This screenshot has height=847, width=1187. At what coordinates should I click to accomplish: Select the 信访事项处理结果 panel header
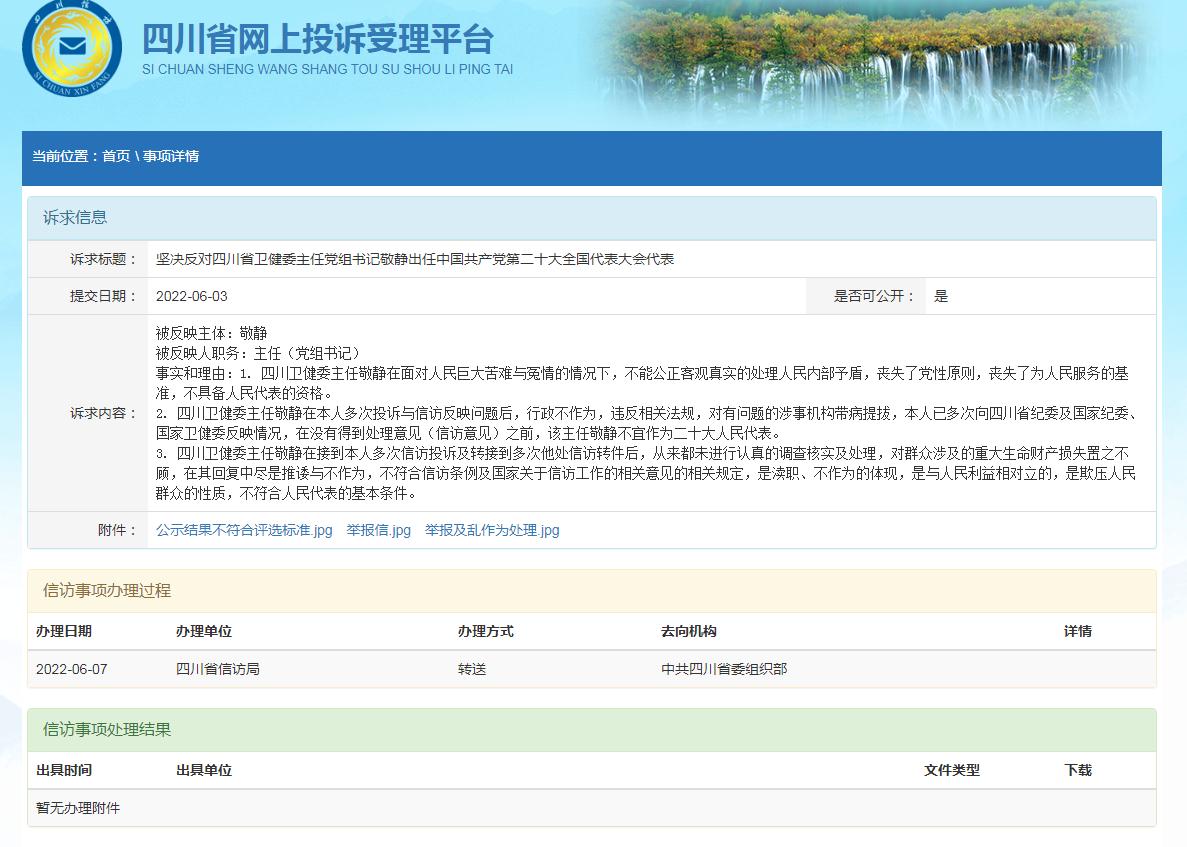click(592, 730)
